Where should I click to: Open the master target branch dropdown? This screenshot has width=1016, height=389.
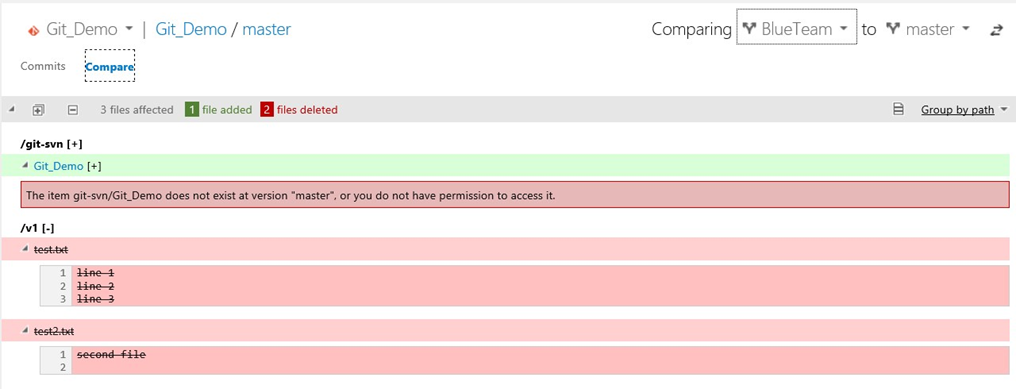pyautogui.click(x=928, y=29)
